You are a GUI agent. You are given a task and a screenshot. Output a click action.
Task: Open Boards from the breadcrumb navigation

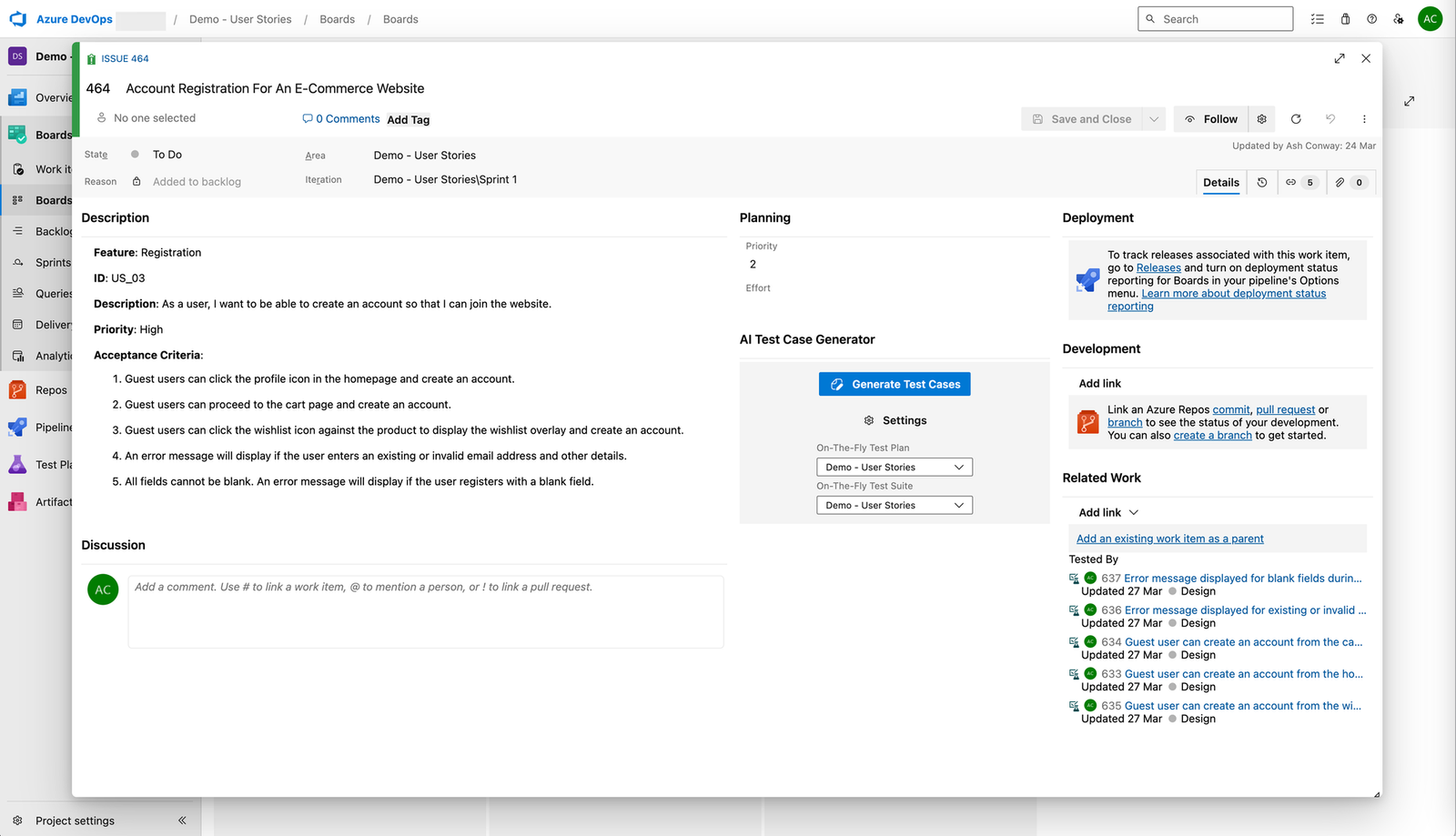[337, 18]
